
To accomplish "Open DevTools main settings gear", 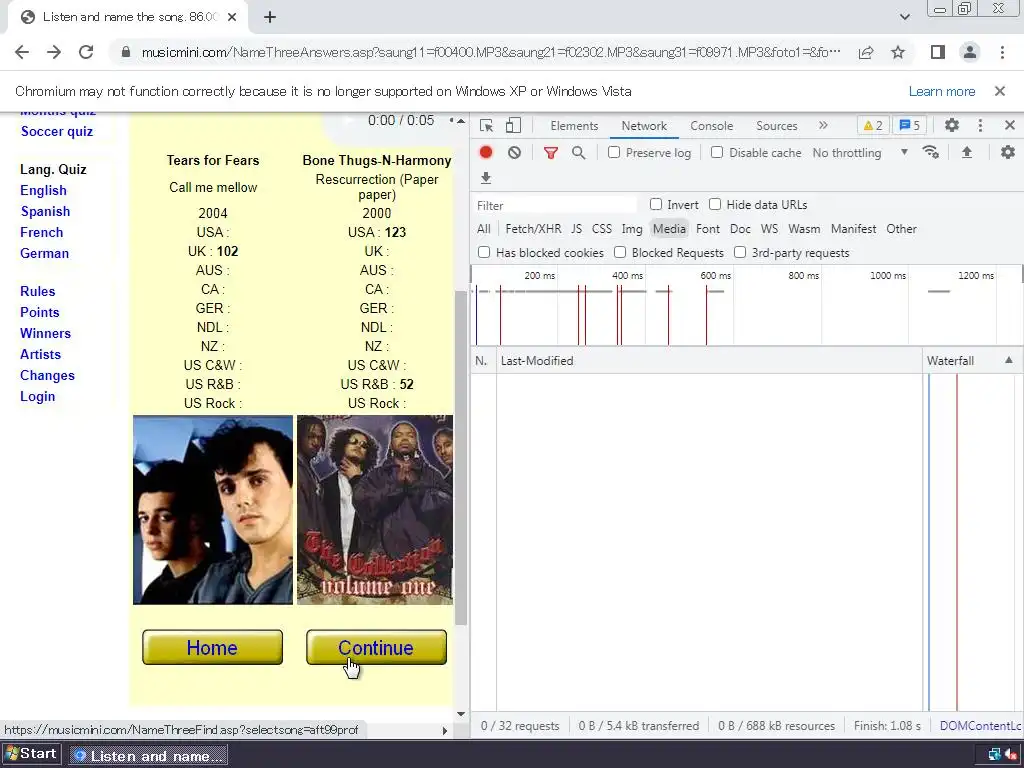I will [x=952, y=125].
